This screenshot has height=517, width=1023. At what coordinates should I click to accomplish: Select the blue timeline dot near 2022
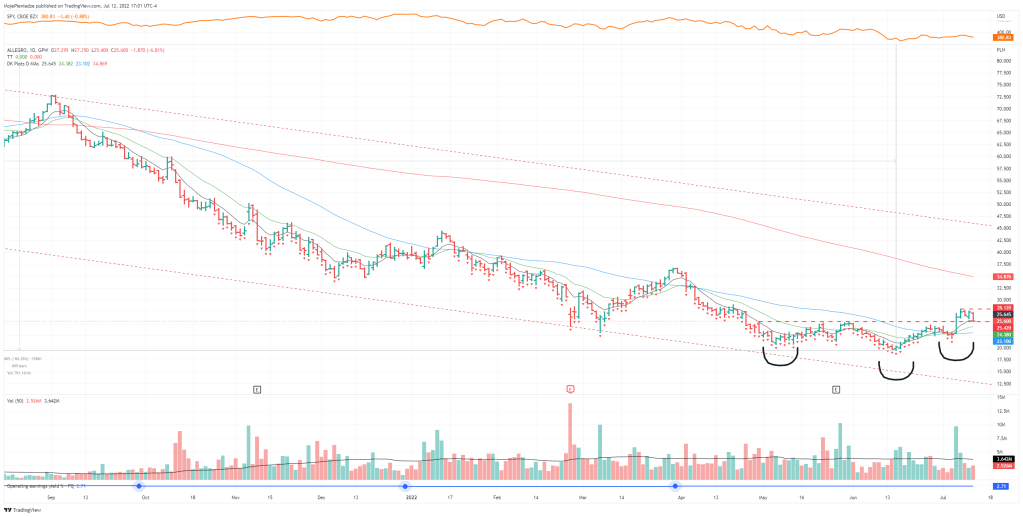405,486
